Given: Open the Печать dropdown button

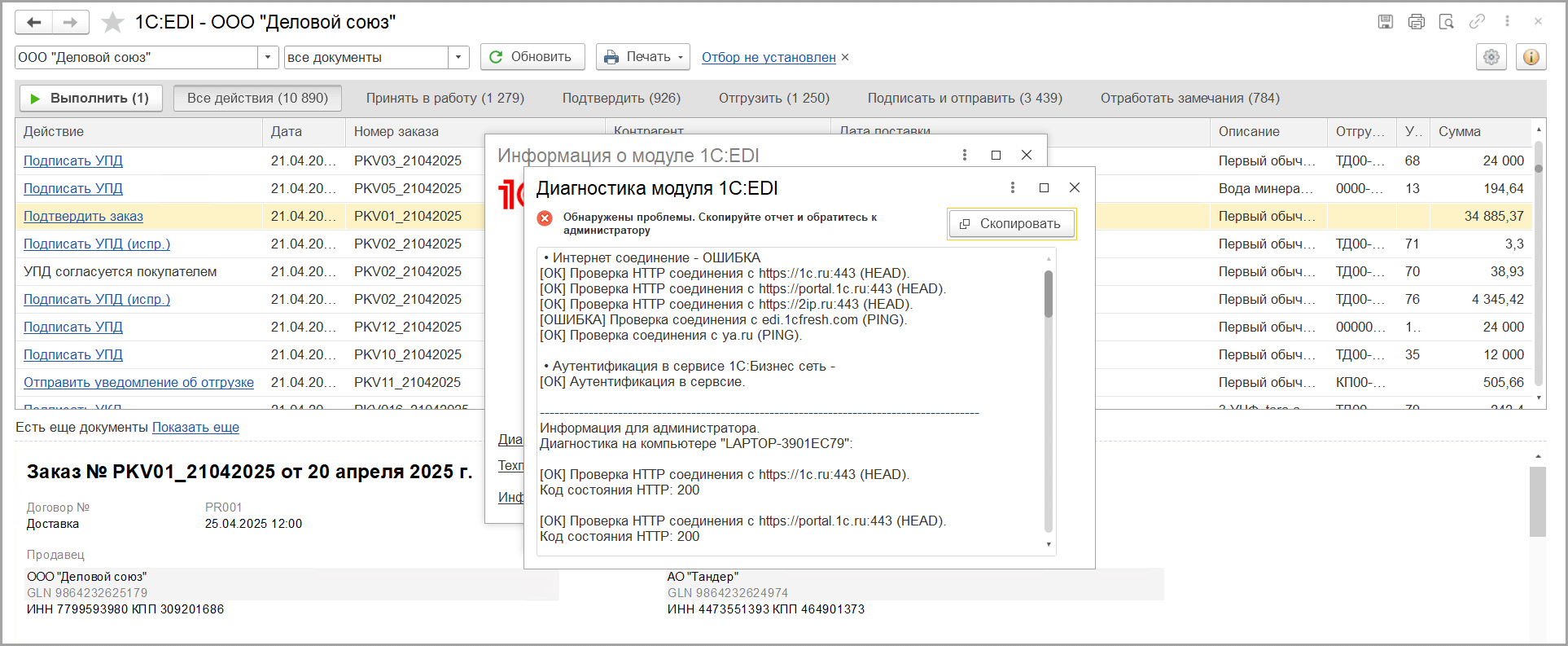Looking at the screenshot, I should click(643, 57).
